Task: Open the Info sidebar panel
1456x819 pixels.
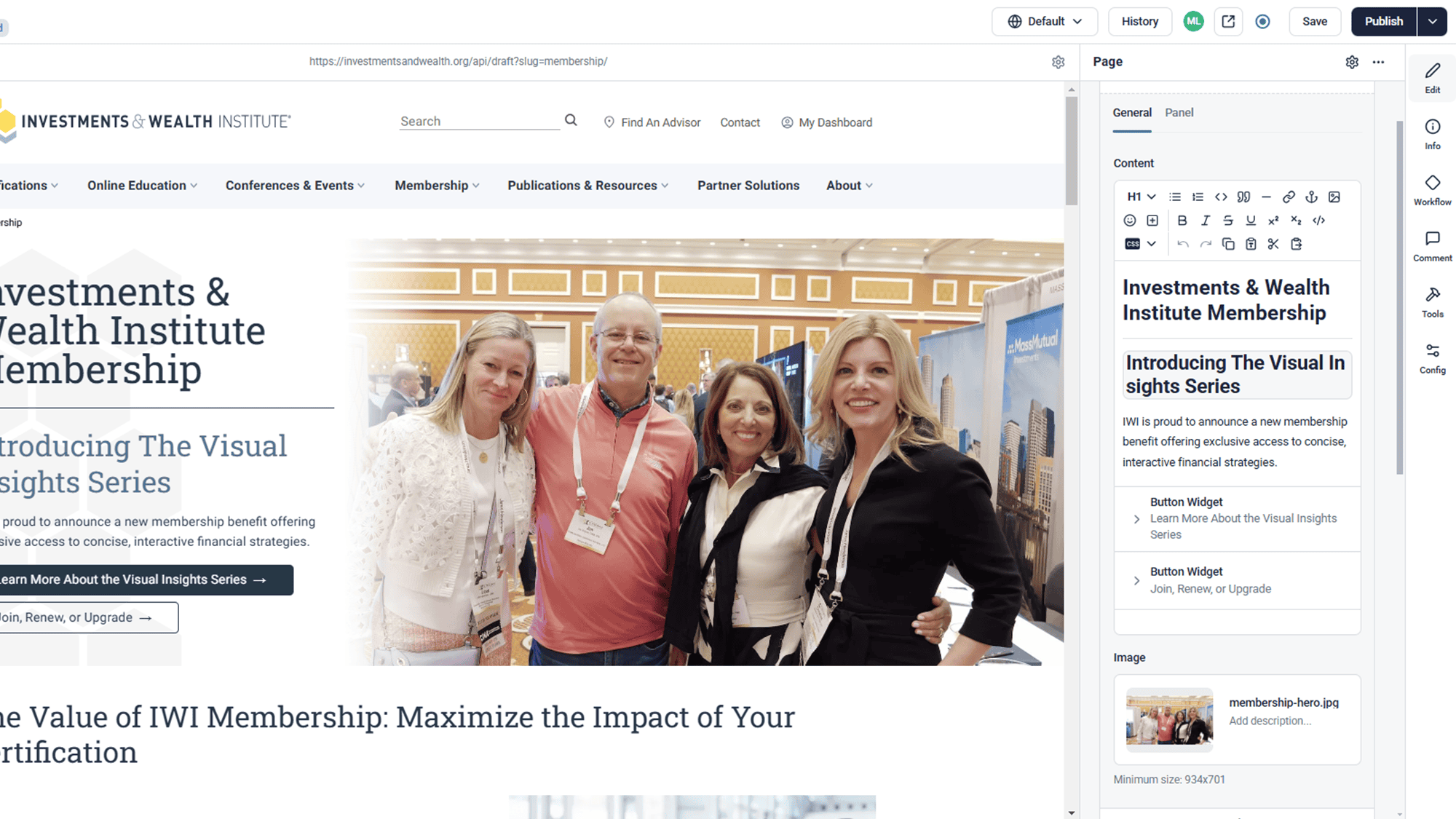Action: pyautogui.click(x=1432, y=135)
